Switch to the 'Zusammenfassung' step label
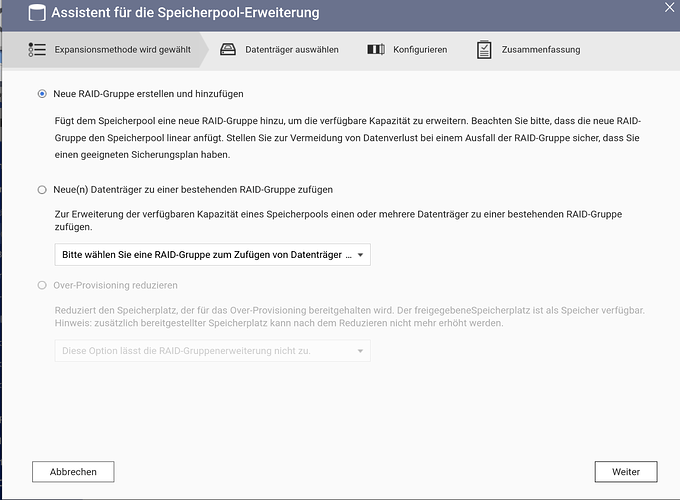 coord(541,49)
